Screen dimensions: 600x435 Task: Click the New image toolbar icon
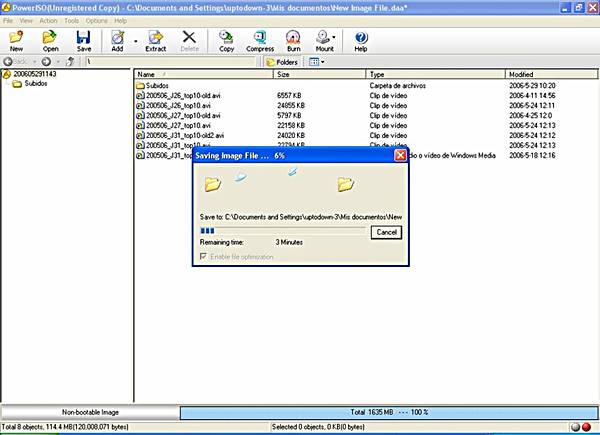16,41
